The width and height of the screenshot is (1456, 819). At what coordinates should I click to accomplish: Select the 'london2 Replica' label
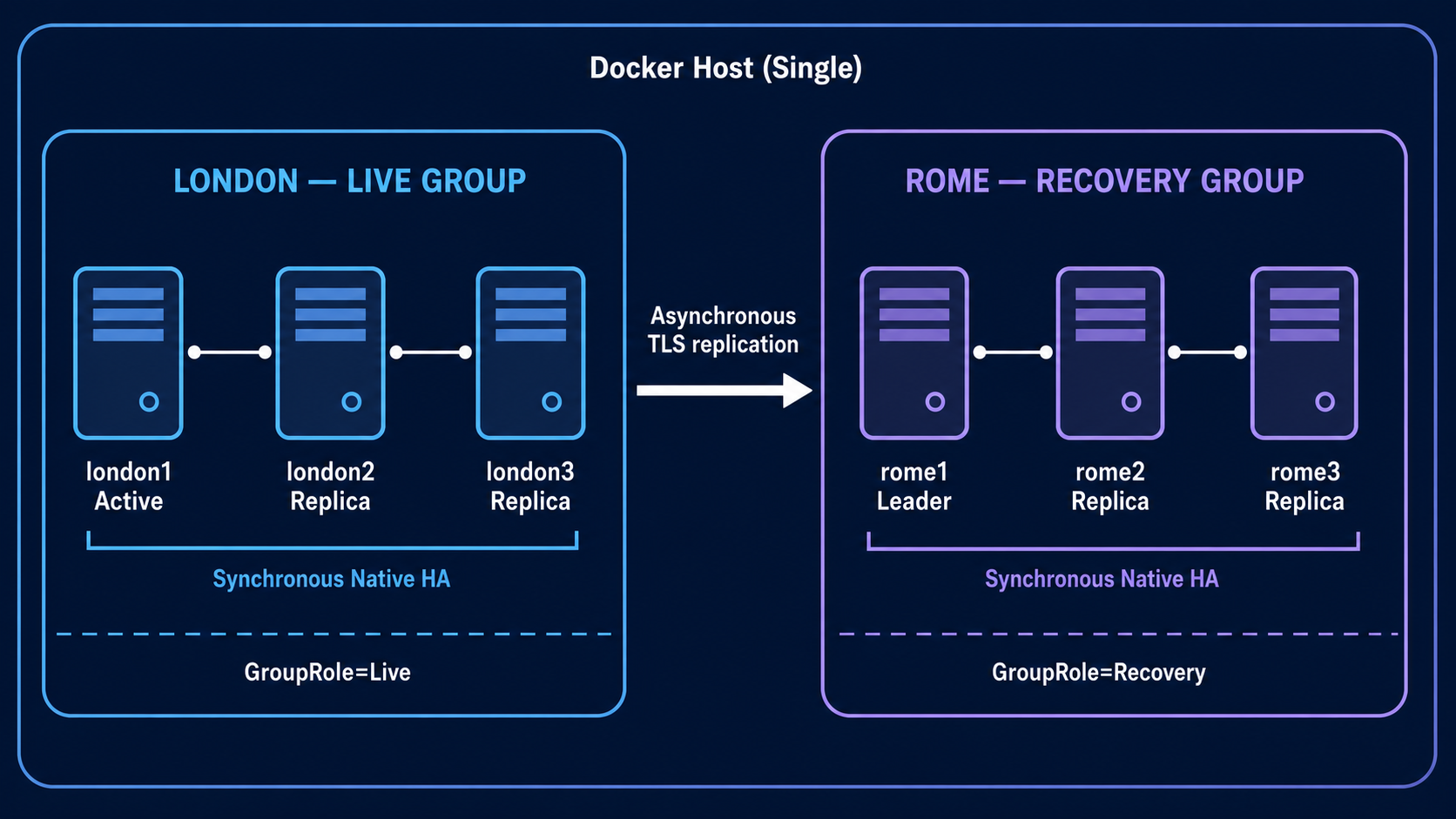[330, 487]
